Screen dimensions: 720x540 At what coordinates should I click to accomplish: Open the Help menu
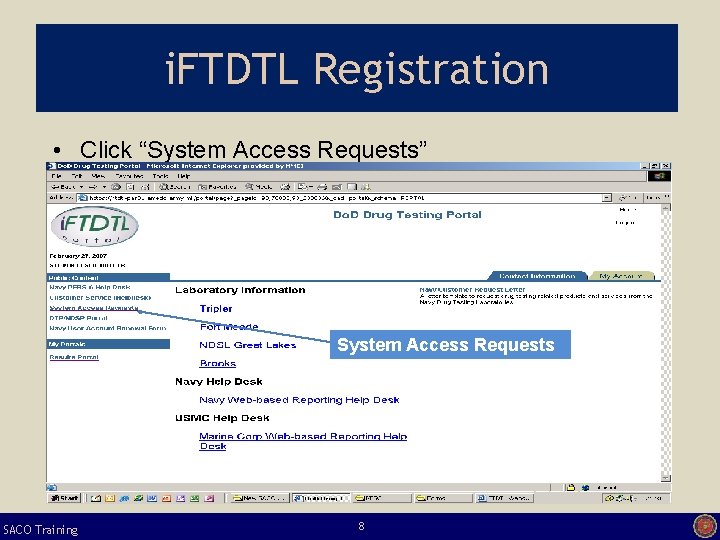pyautogui.click(x=184, y=176)
